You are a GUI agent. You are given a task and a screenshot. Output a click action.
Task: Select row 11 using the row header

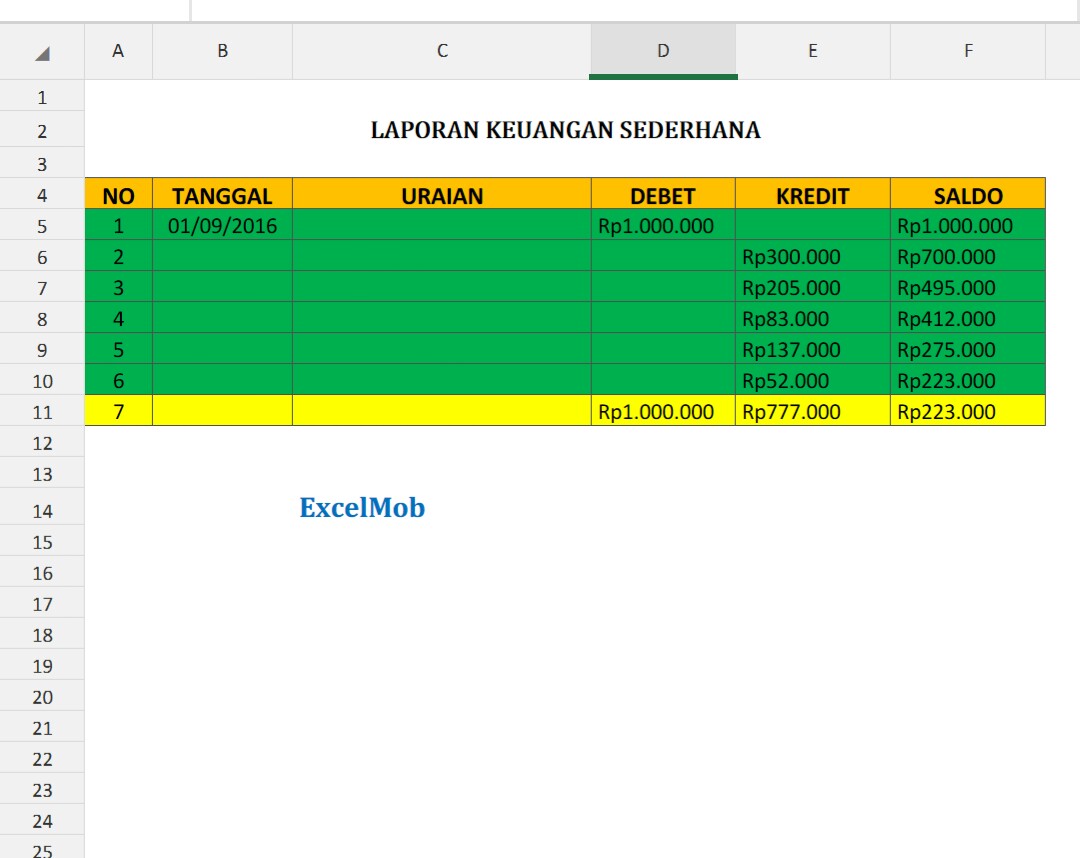[42, 412]
